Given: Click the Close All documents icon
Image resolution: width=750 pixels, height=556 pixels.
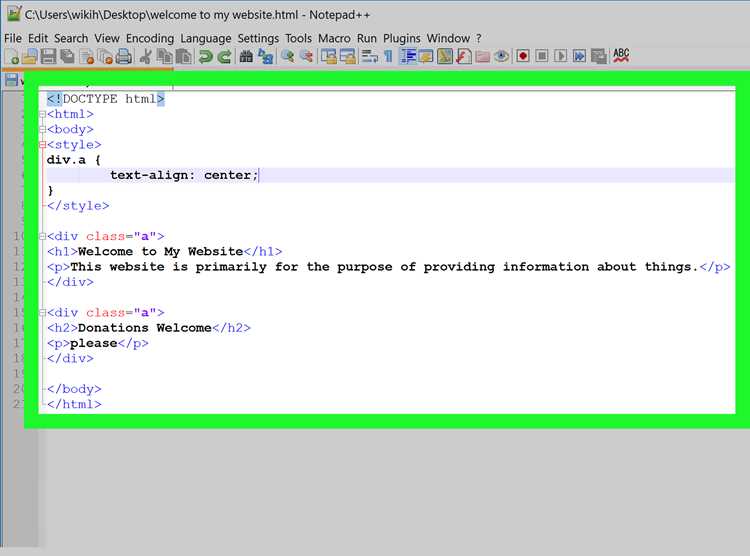Looking at the screenshot, I should pyautogui.click(x=105, y=56).
